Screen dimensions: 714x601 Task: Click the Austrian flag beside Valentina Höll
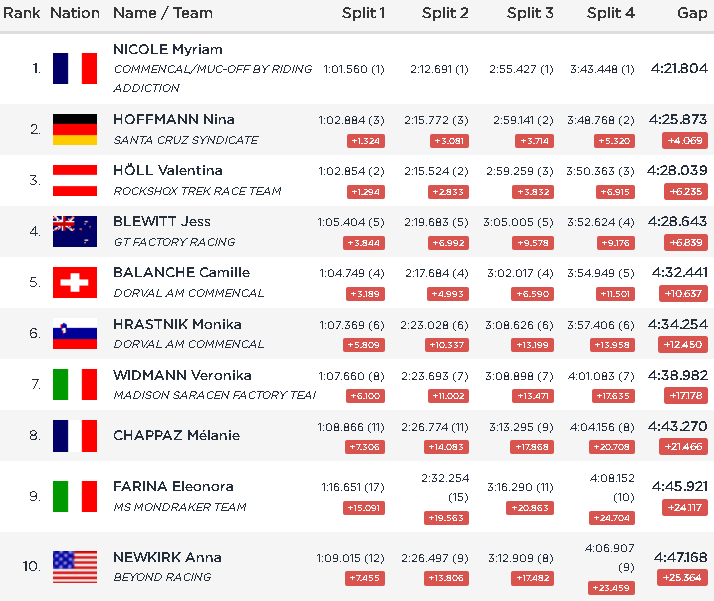pyautogui.click(x=75, y=180)
